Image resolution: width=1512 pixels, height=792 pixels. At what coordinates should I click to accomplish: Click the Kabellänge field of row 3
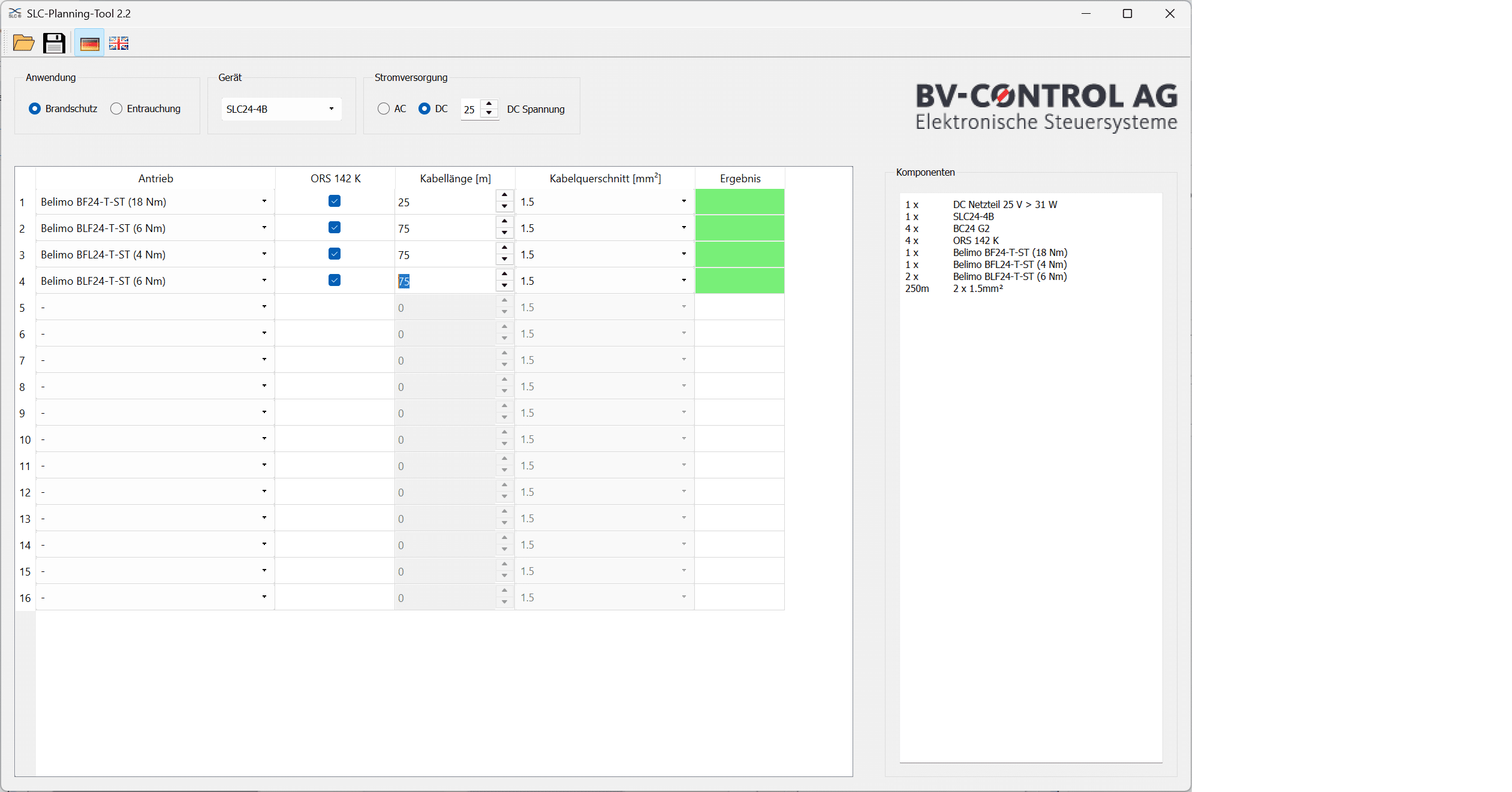coord(445,255)
